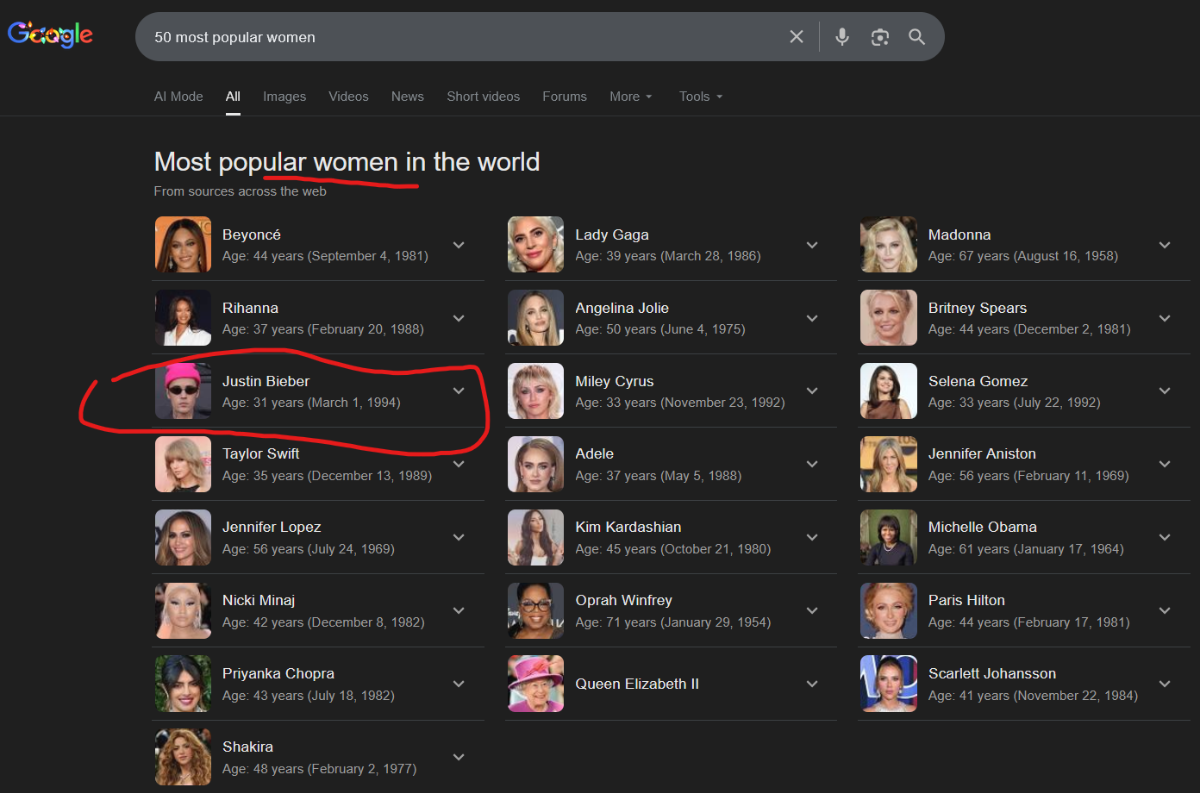
Task: Open the Short videos tab
Action: point(483,97)
